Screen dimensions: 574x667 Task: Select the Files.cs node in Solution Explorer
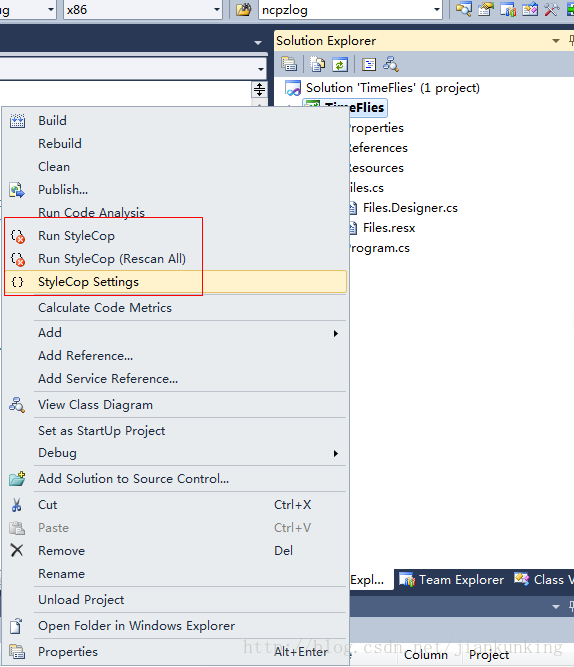pyautogui.click(x=366, y=188)
